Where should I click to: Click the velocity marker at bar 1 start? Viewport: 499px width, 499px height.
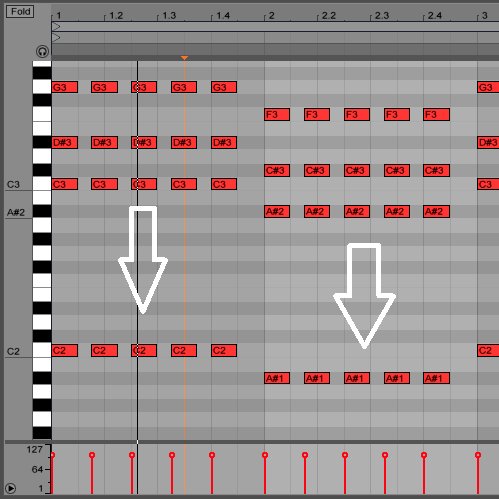click(x=53, y=455)
